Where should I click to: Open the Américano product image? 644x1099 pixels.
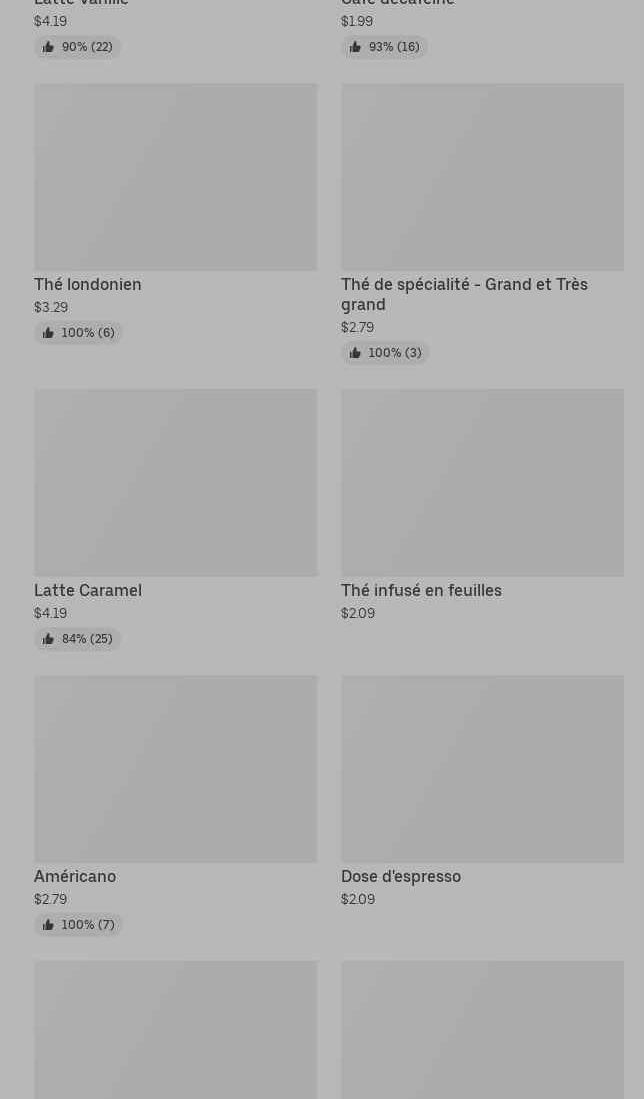pos(175,769)
